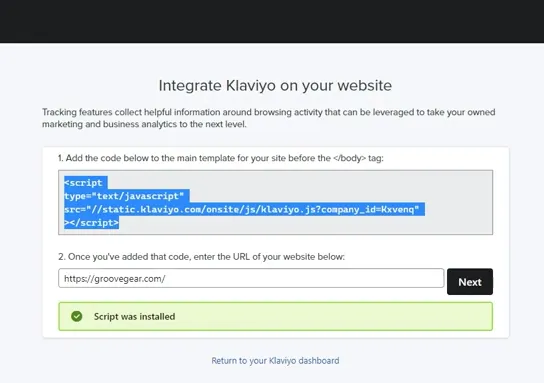Click the Next button
The height and width of the screenshot is (383, 544).
(x=470, y=282)
